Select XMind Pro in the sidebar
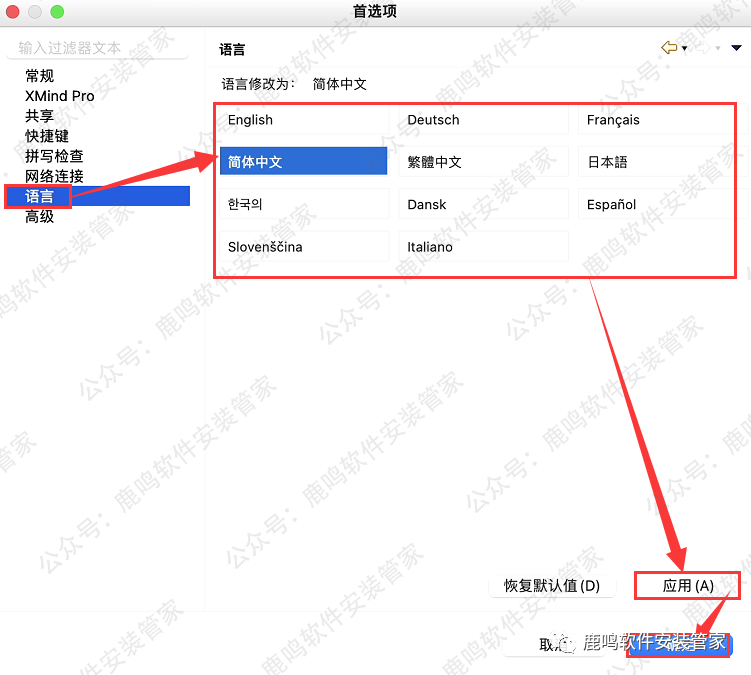 pyautogui.click(x=60, y=96)
